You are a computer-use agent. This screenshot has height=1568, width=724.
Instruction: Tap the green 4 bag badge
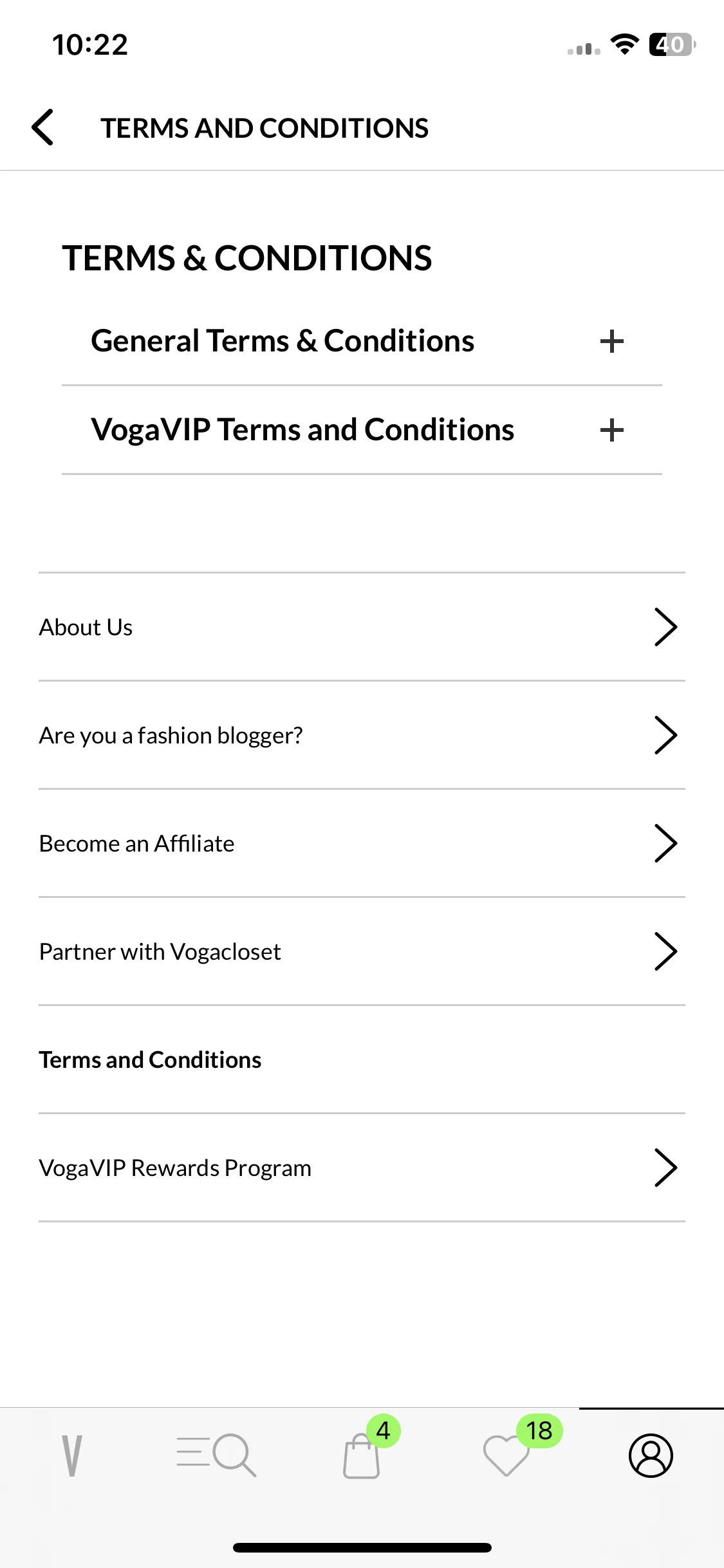pos(384,1431)
